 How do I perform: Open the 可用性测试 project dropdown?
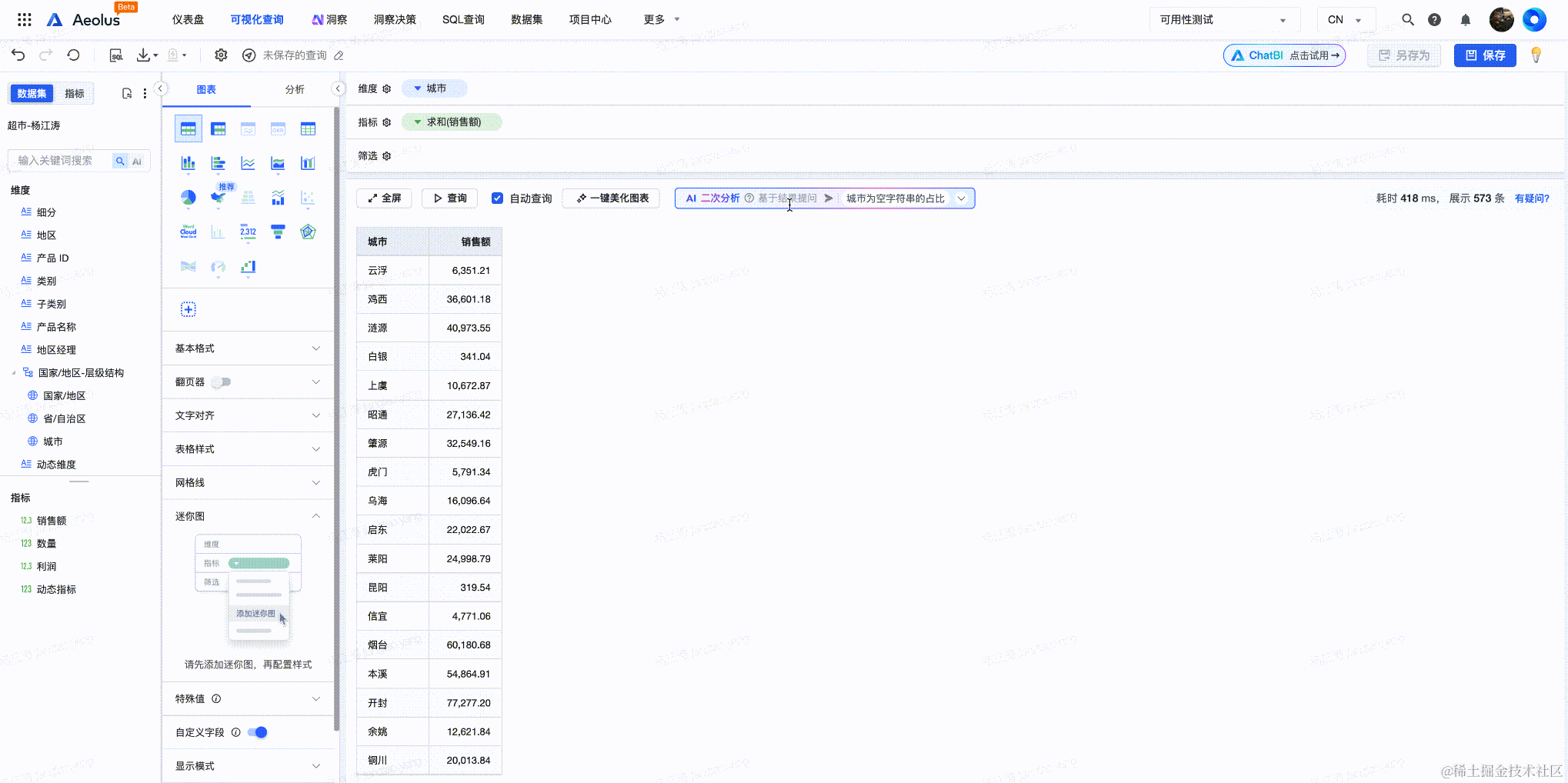coord(1224,20)
